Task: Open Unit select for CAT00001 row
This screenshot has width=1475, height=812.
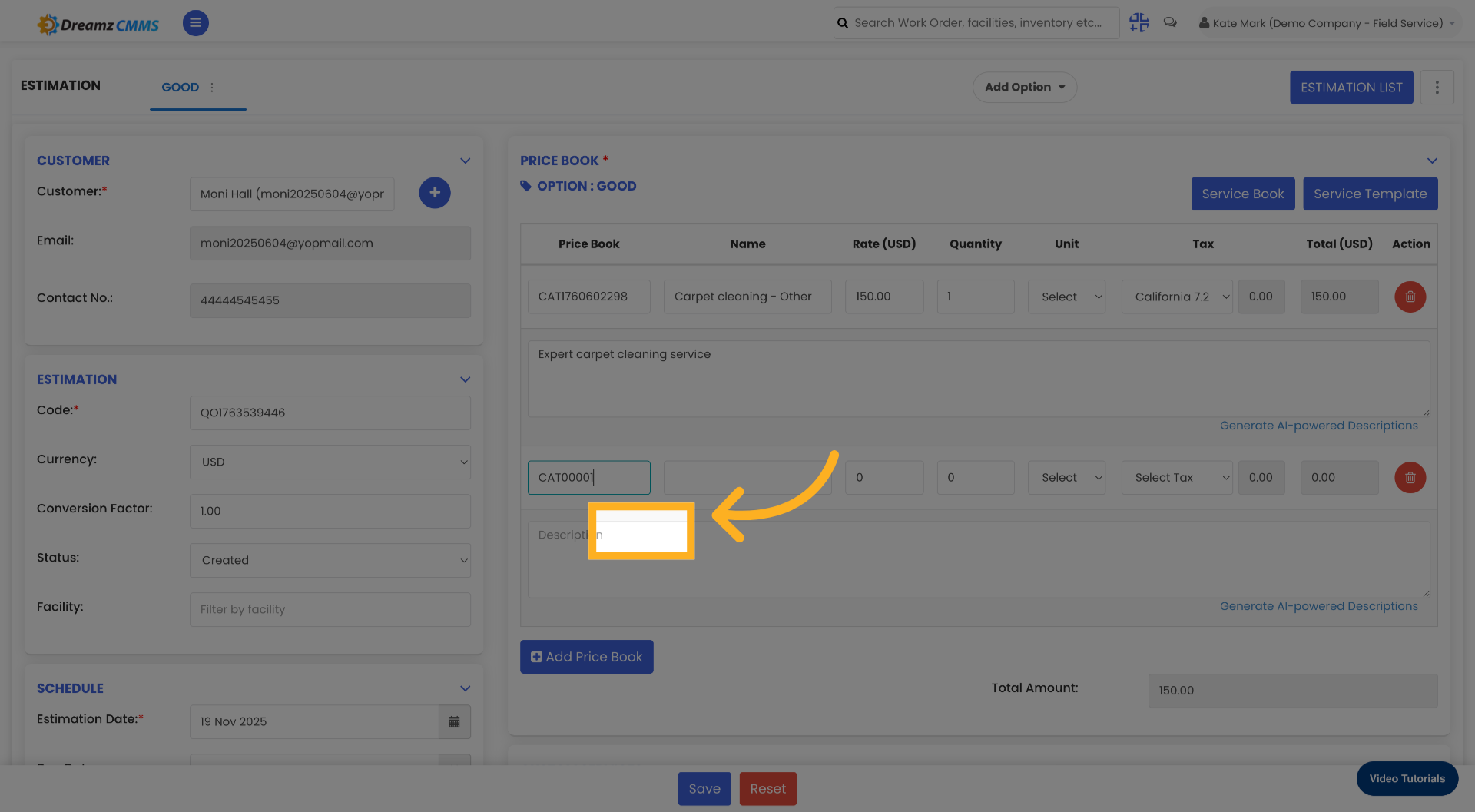Action: click(1066, 478)
